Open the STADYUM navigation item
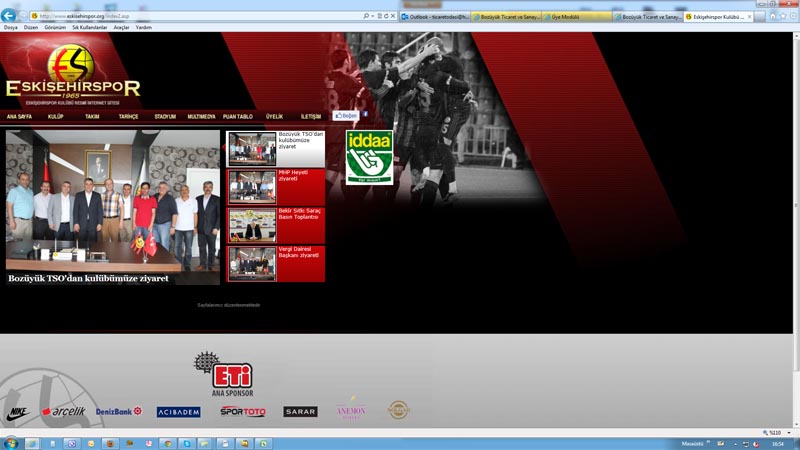This screenshot has height=450, width=800. [165, 117]
